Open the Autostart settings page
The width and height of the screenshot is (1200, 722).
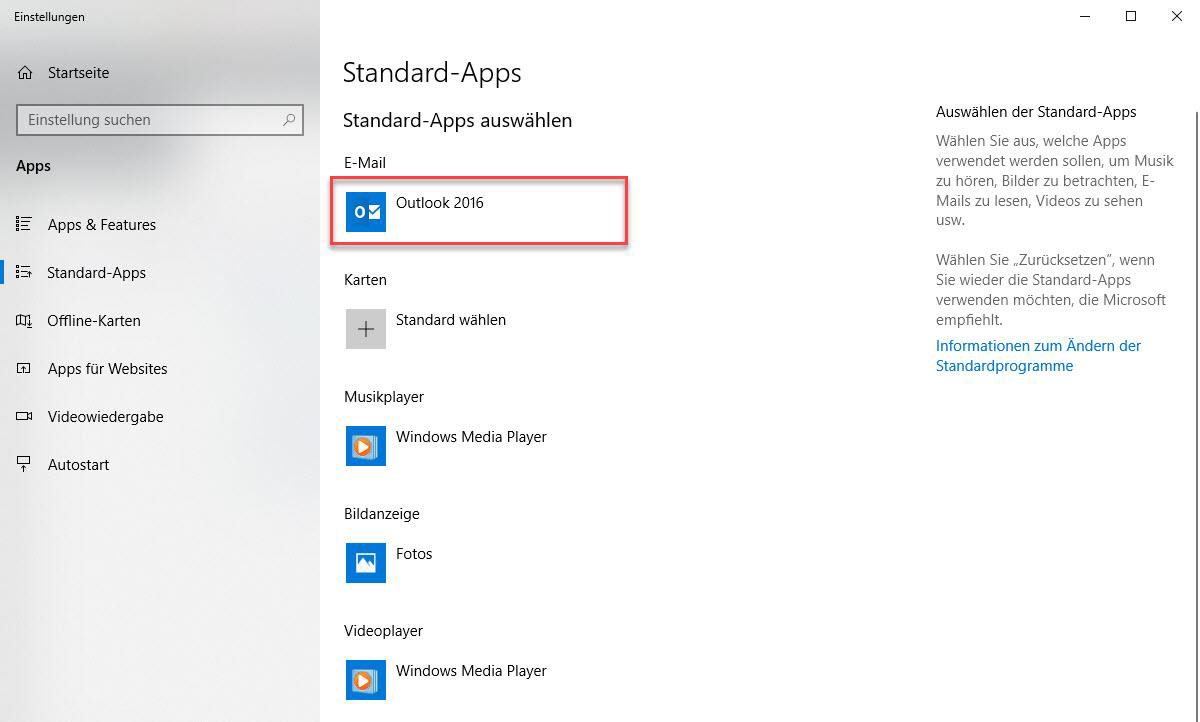pyautogui.click(x=78, y=465)
